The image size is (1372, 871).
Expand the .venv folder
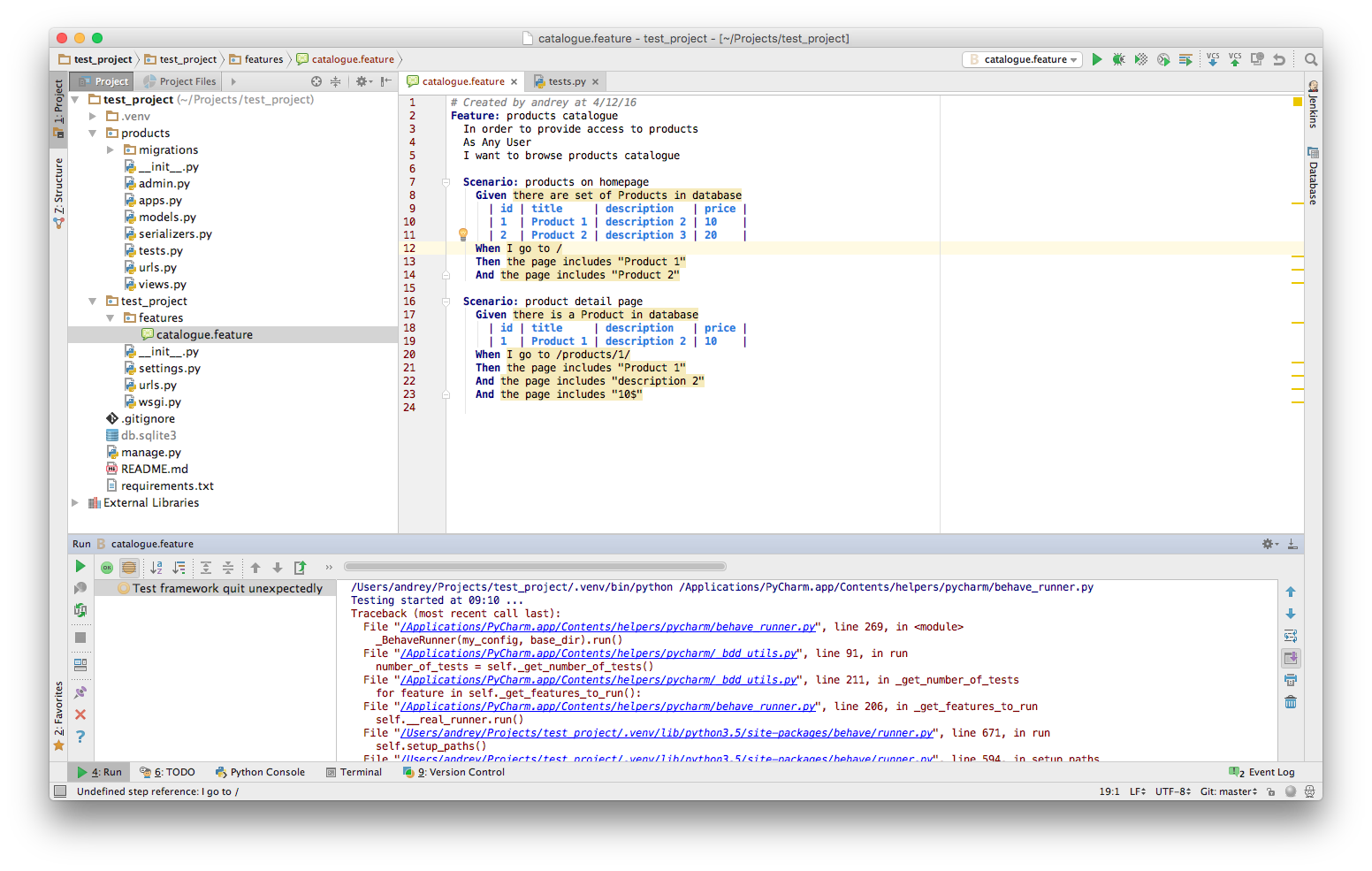coord(91,116)
